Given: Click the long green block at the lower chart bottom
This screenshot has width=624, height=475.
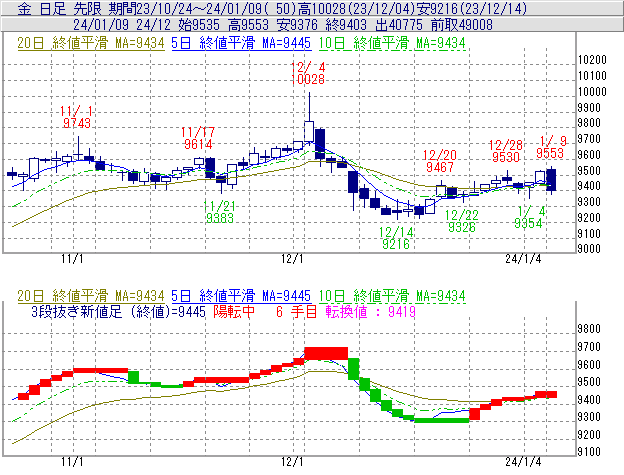Looking at the screenshot, I should [x=442, y=420].
